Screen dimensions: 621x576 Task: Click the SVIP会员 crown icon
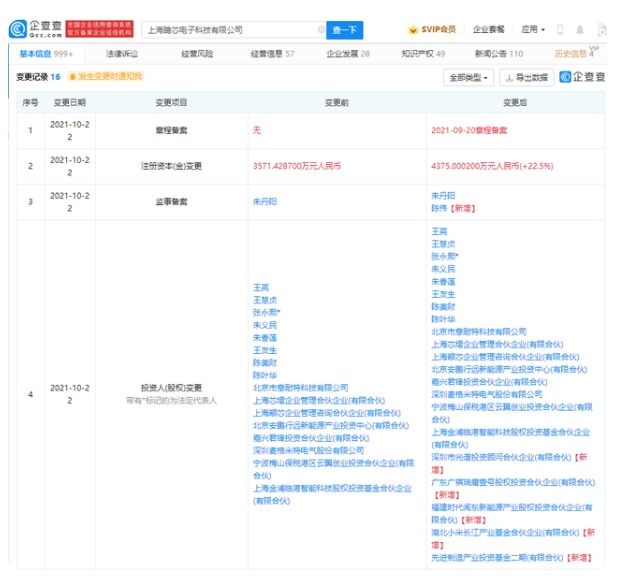413,30
